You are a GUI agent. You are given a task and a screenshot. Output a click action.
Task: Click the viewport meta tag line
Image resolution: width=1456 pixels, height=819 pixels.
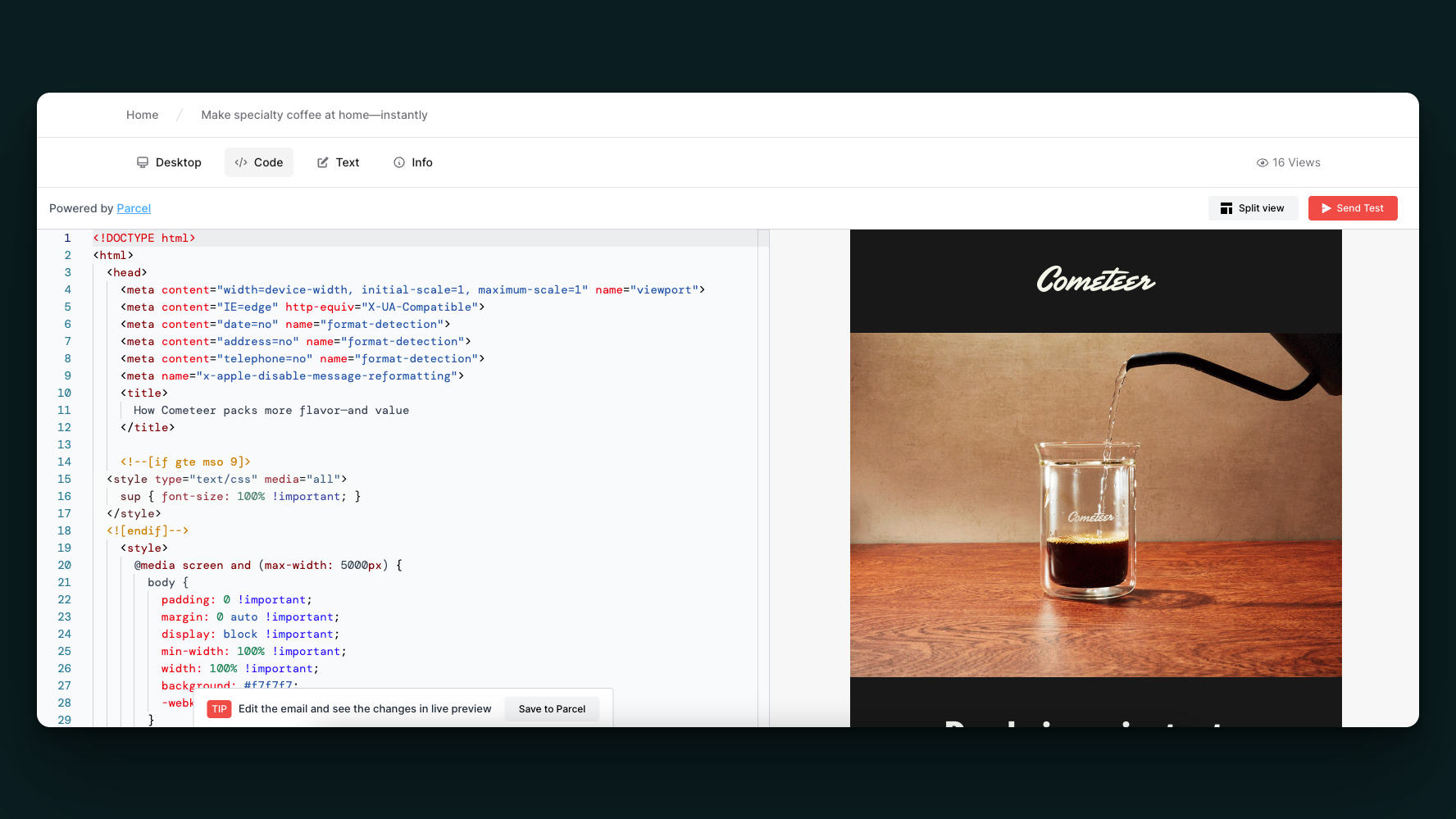point(413,289)
